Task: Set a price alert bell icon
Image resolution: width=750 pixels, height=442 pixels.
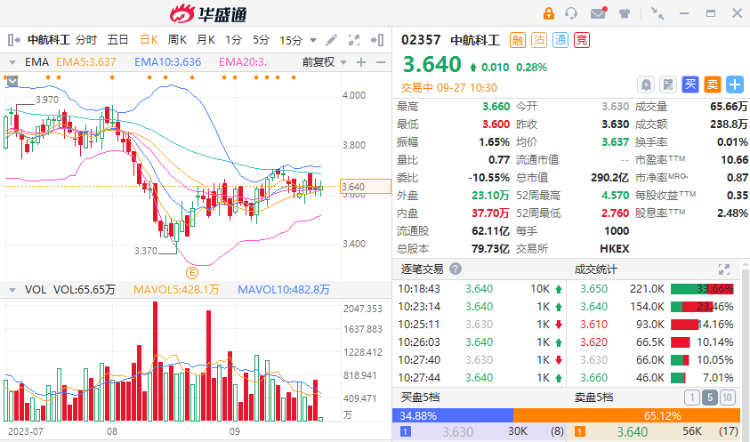Action: coord(646,85)
